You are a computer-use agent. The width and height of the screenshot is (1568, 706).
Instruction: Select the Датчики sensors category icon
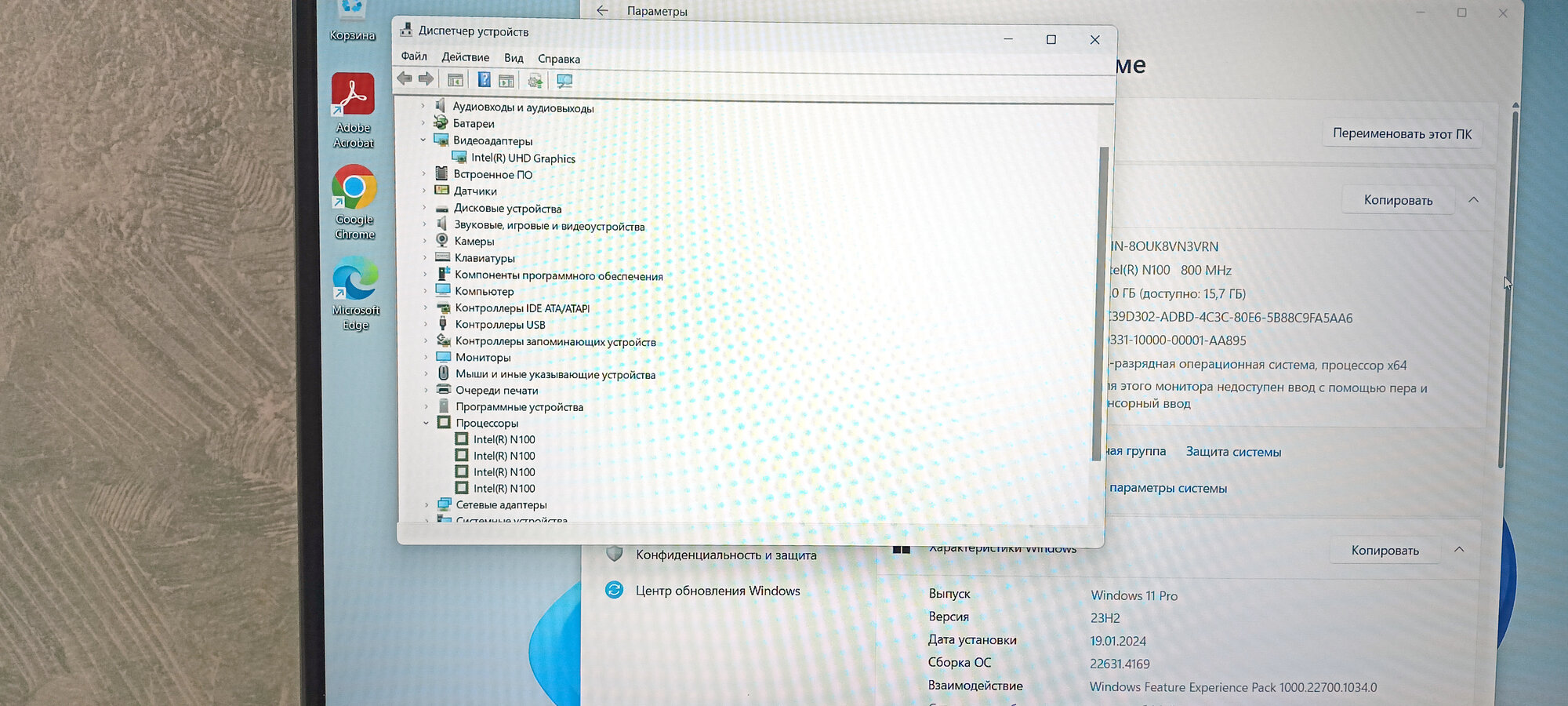pos(441,191)
